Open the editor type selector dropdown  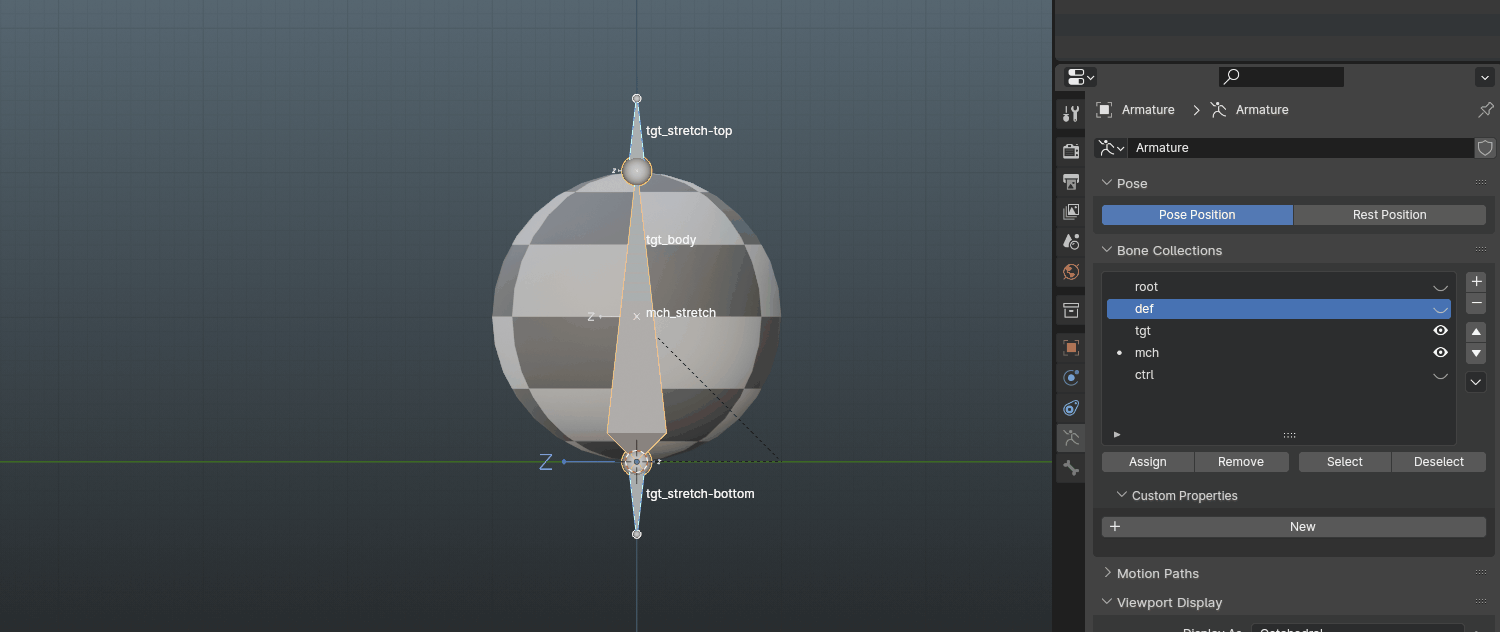(x=1078, y=76)
